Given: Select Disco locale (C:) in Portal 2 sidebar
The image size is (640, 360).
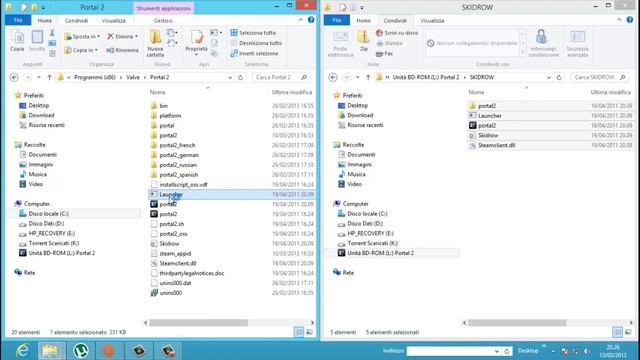Looking at the screenshot, I should [48, 213].
